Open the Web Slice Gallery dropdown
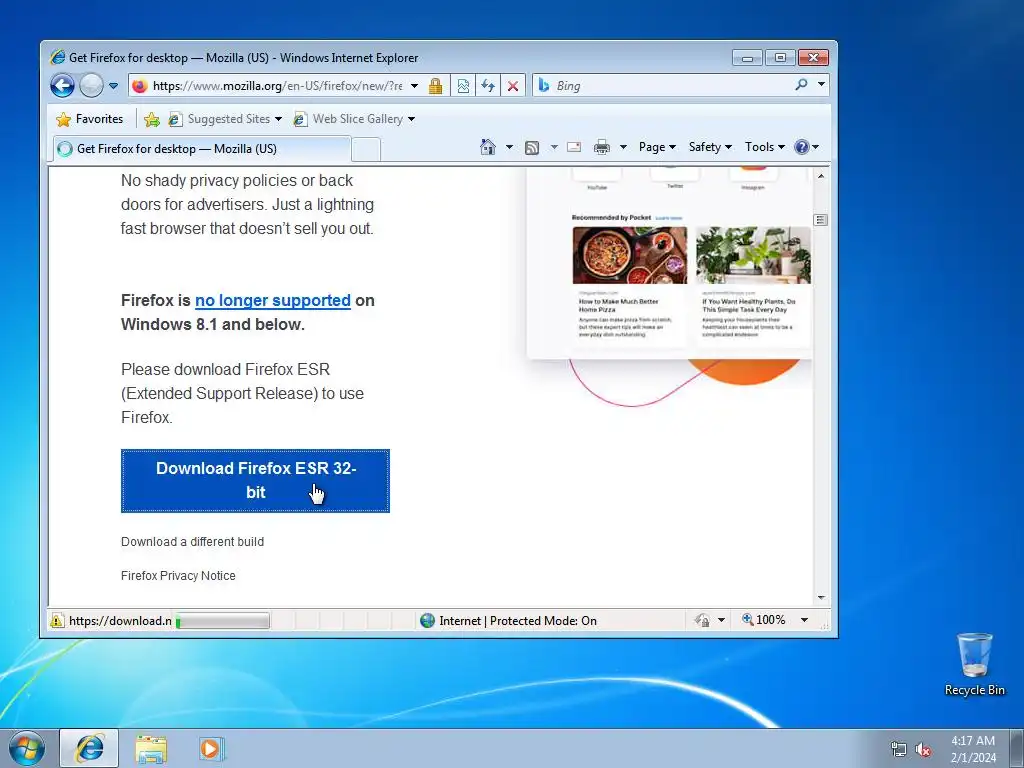Viewport: 1024px width, 768px height. point(354,119)
